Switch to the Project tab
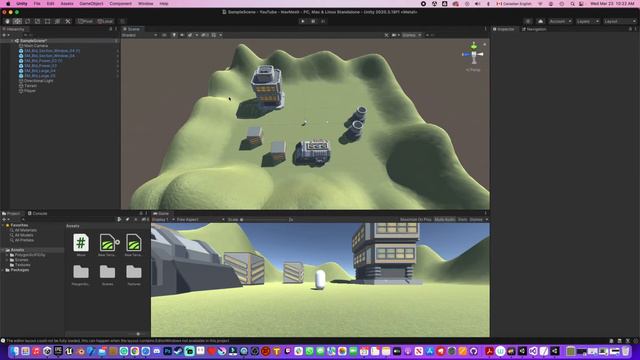640x360 pixels. point(11,213)
